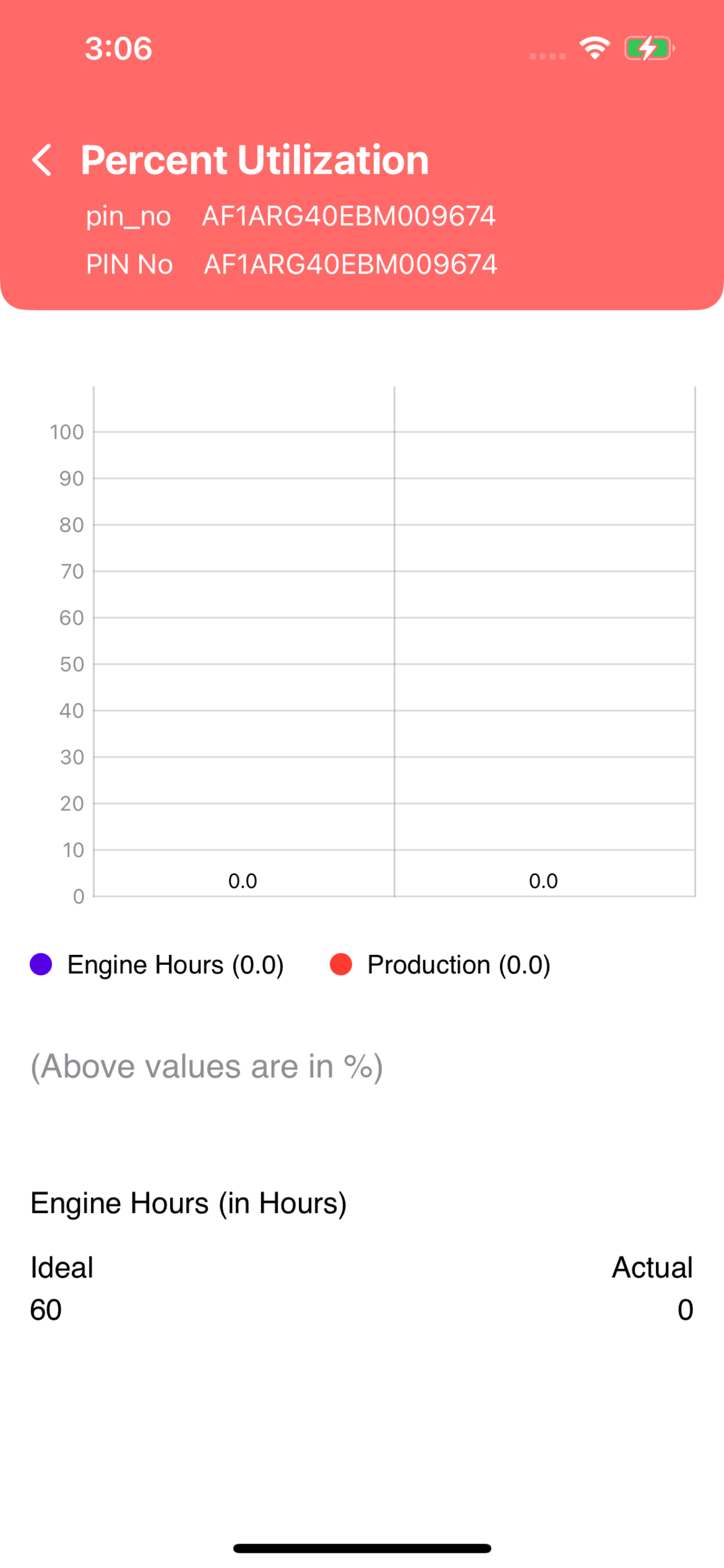Tap the clock showing 3:06

click(x=119, y=48)
